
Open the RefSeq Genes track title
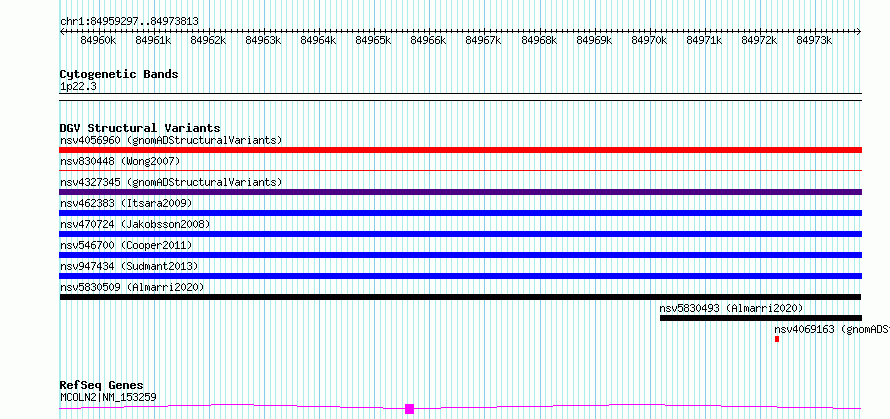[102, 386]
